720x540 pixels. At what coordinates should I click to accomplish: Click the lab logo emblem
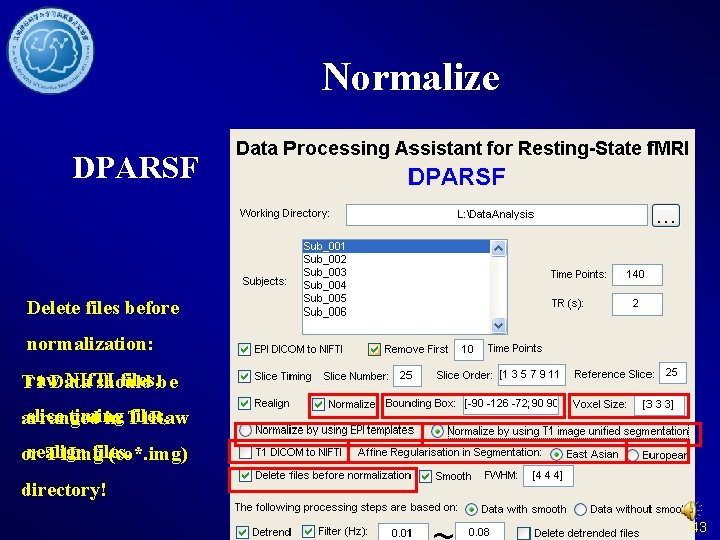51,50
